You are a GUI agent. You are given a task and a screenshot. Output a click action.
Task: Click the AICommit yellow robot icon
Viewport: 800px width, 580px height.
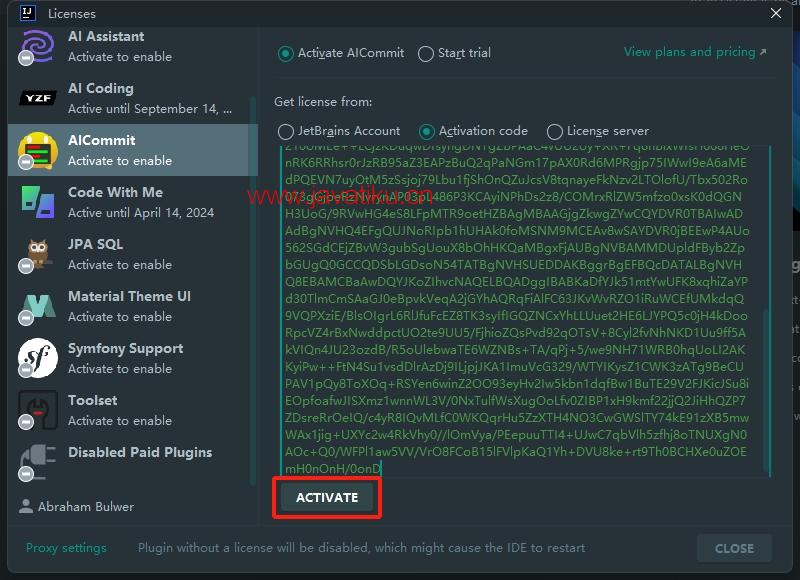37,150
